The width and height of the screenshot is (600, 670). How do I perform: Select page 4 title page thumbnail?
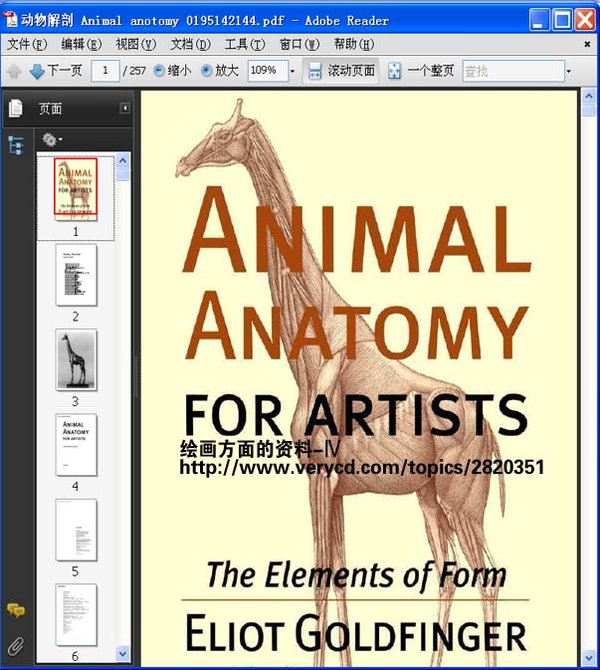(x=76, y=445)
